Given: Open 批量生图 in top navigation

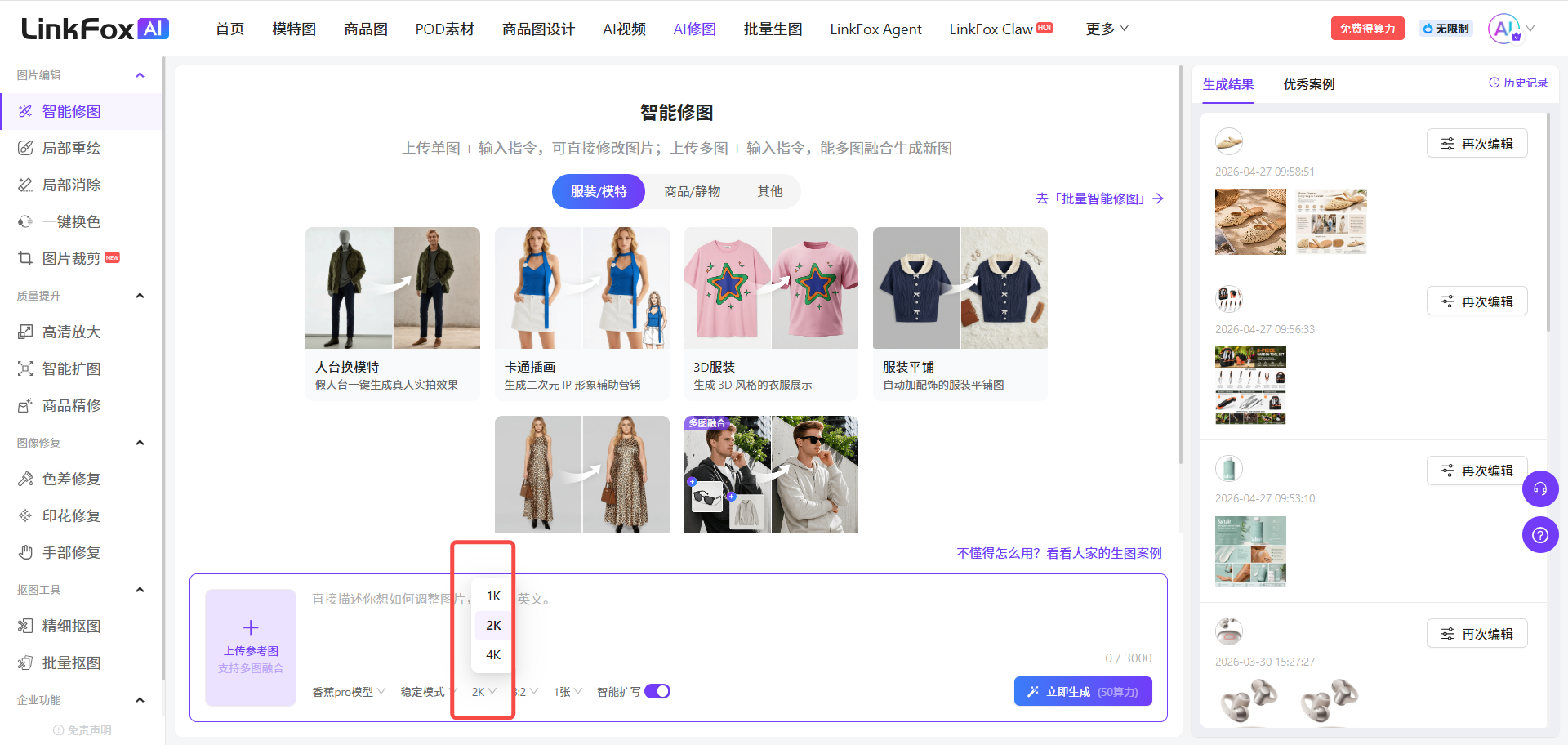Looking at the screenshot, I should click(773, 29).
